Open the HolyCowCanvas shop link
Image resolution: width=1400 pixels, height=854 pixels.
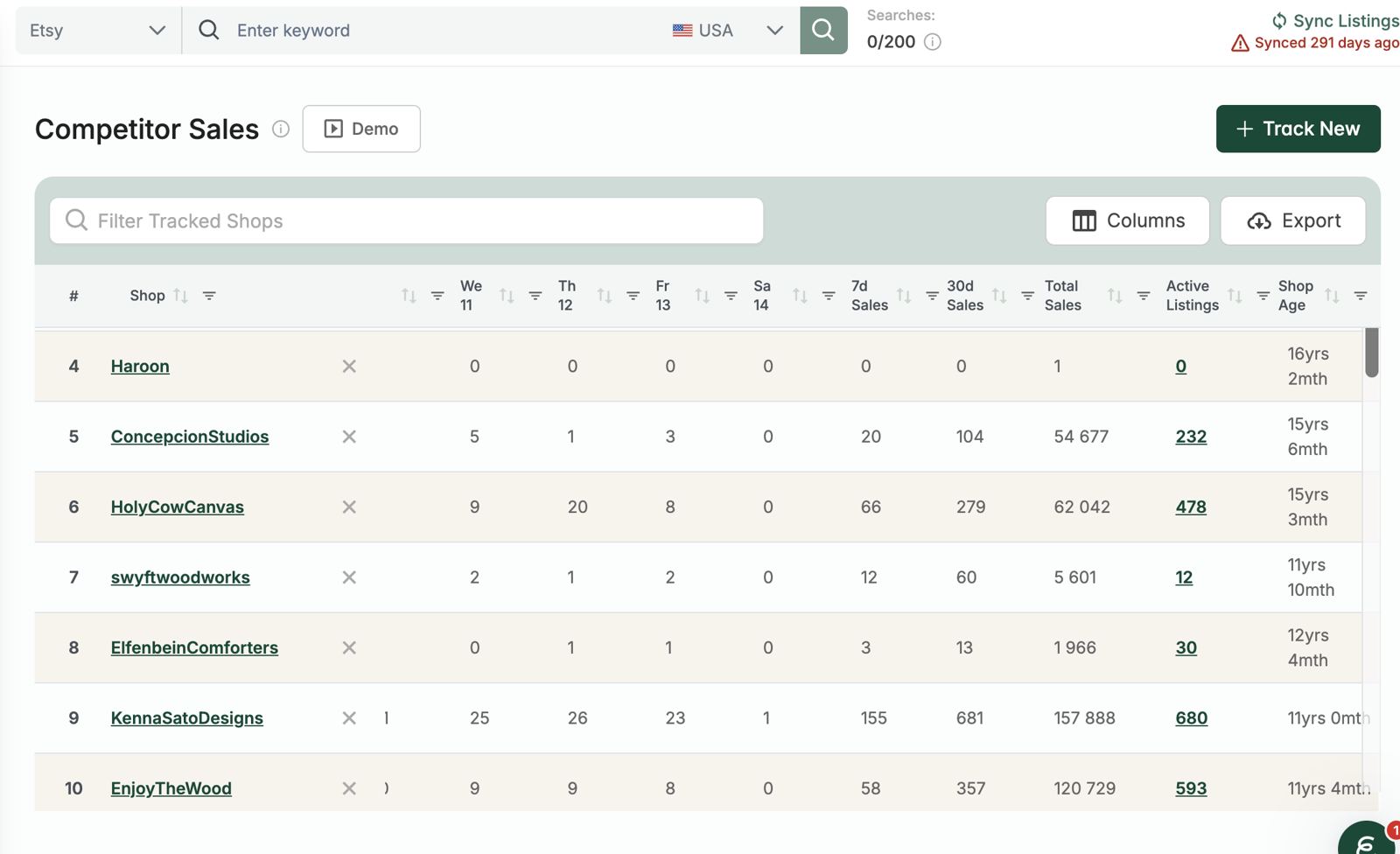coord(178,507)
